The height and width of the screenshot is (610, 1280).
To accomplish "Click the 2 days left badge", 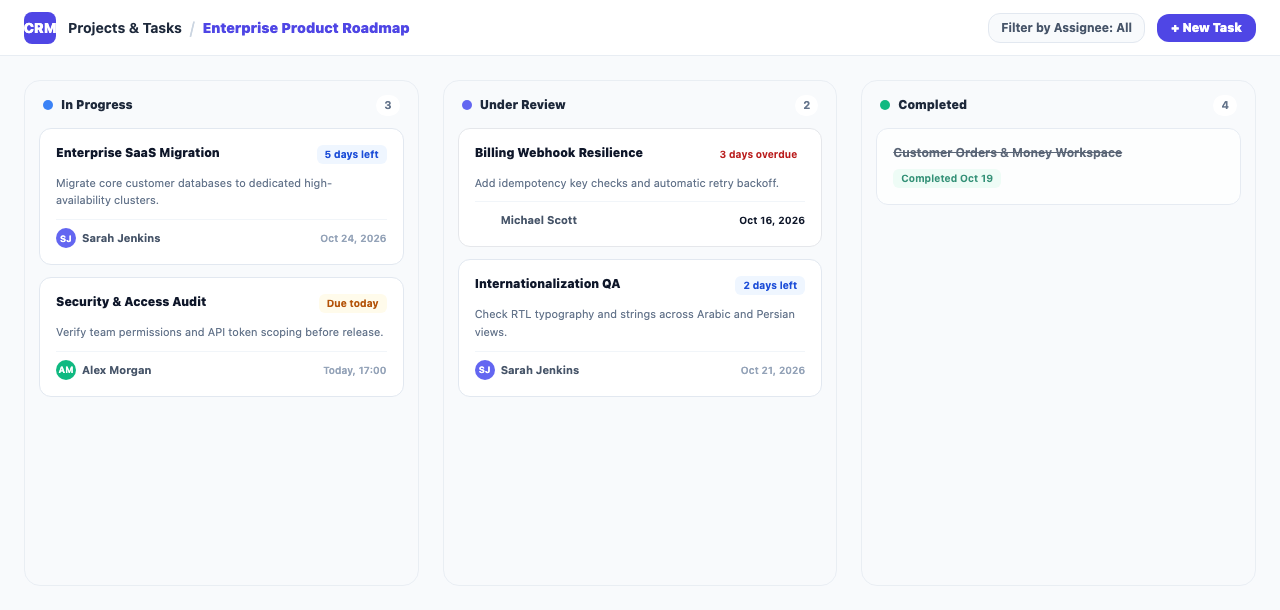I will (770, 286).
